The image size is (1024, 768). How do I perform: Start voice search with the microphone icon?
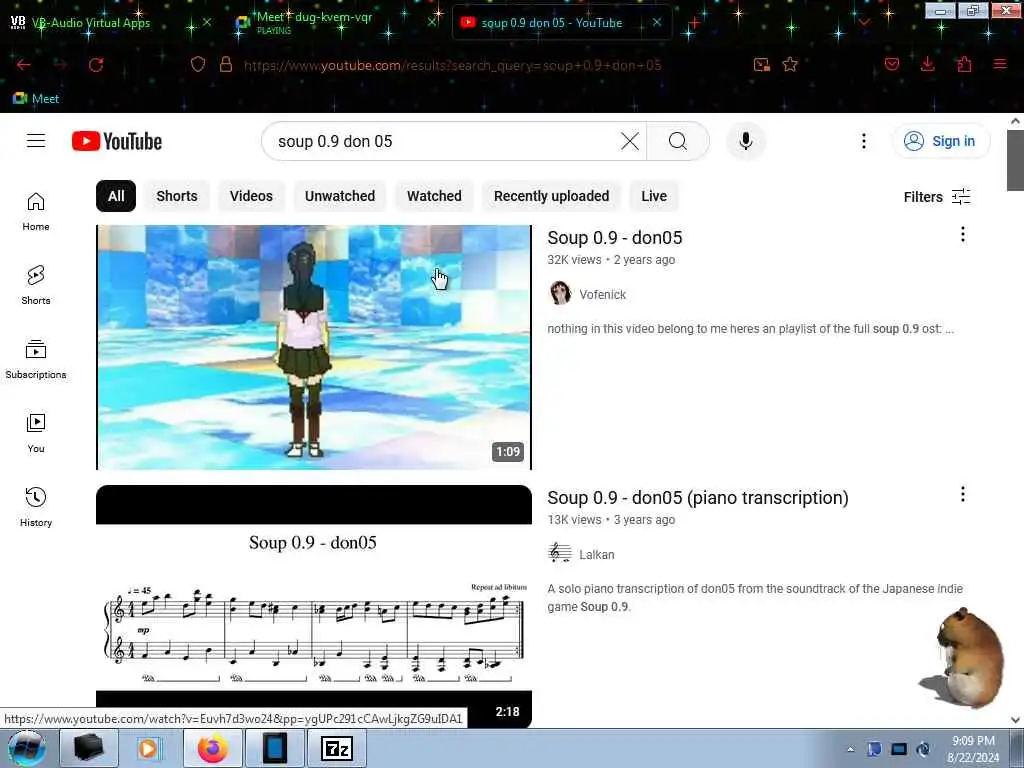pyautogui.click(x=746, y=141)
